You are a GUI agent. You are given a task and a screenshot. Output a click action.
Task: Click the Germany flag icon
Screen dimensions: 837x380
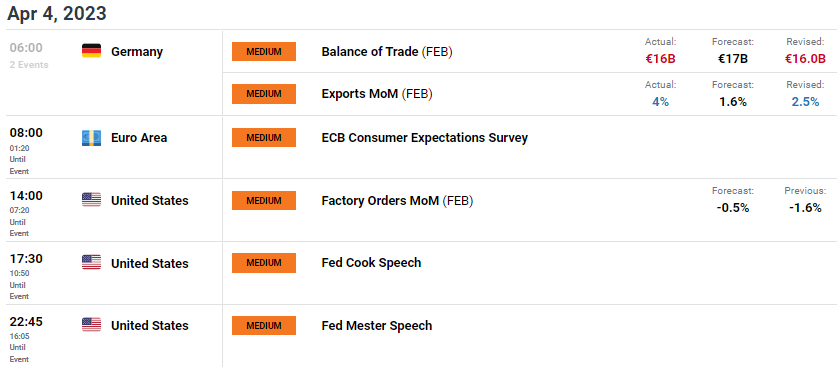pos(91,51)
